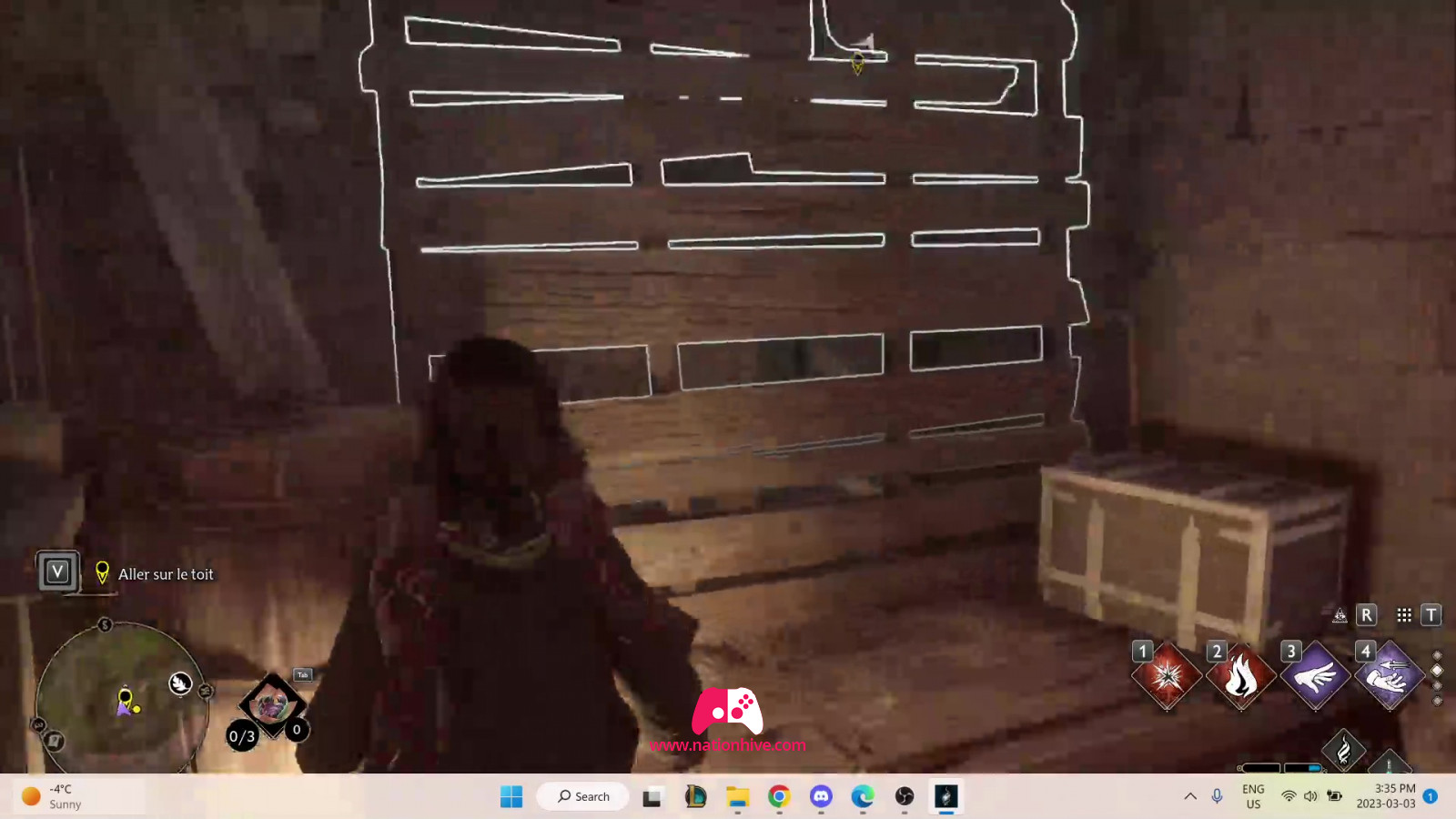Click the R key prompt icon
The height and width of the screenshot is (819, 1456).
click(1367, 615)
